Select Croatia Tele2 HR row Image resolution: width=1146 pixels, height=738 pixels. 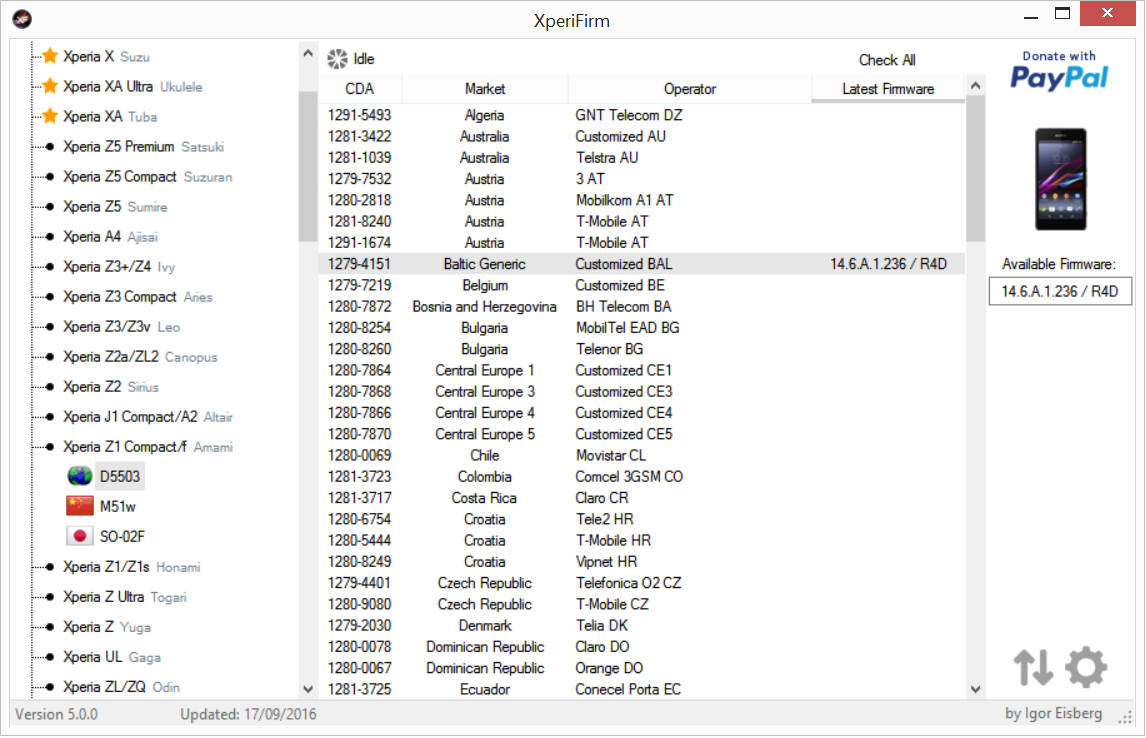pyautogui.click(x=642, y=519)
